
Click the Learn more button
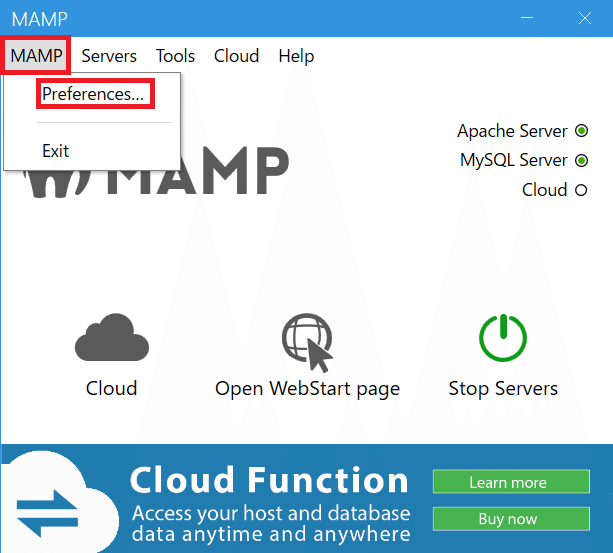[x=511, y=482]
